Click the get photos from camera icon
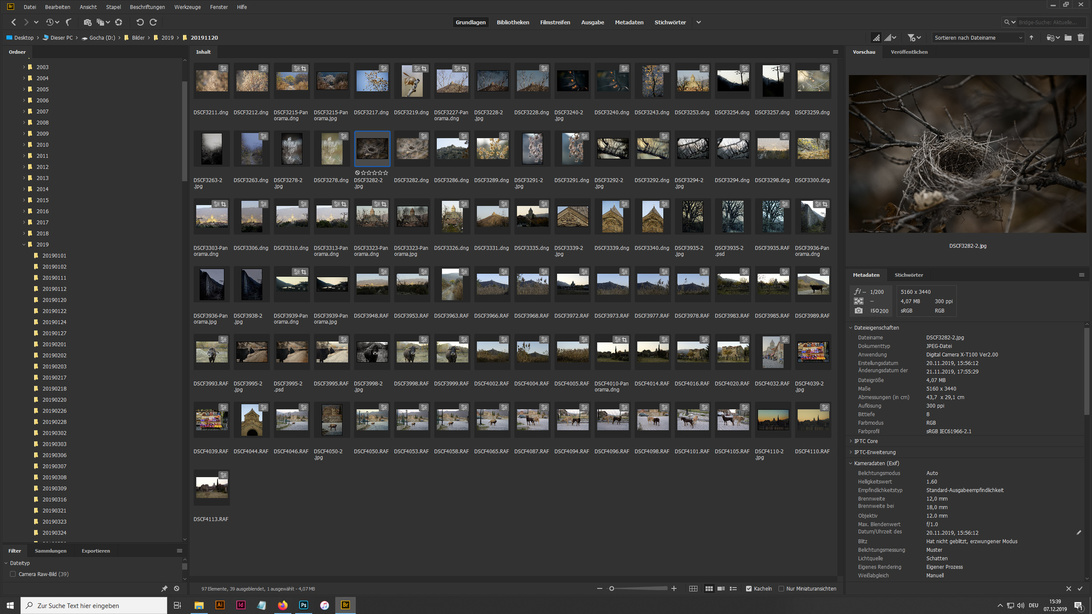Viewport: 1092px width, 614px height. tap(87, 22)
